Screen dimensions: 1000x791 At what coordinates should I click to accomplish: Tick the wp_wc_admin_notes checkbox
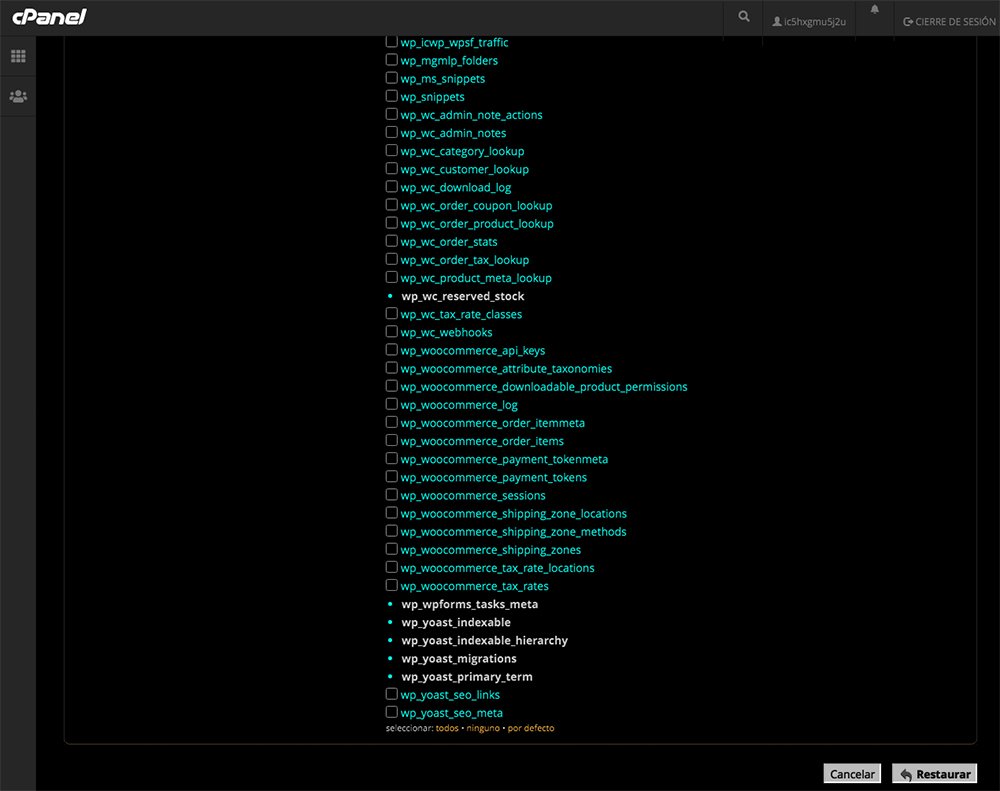pyautogui.click(x=392, y=132)
